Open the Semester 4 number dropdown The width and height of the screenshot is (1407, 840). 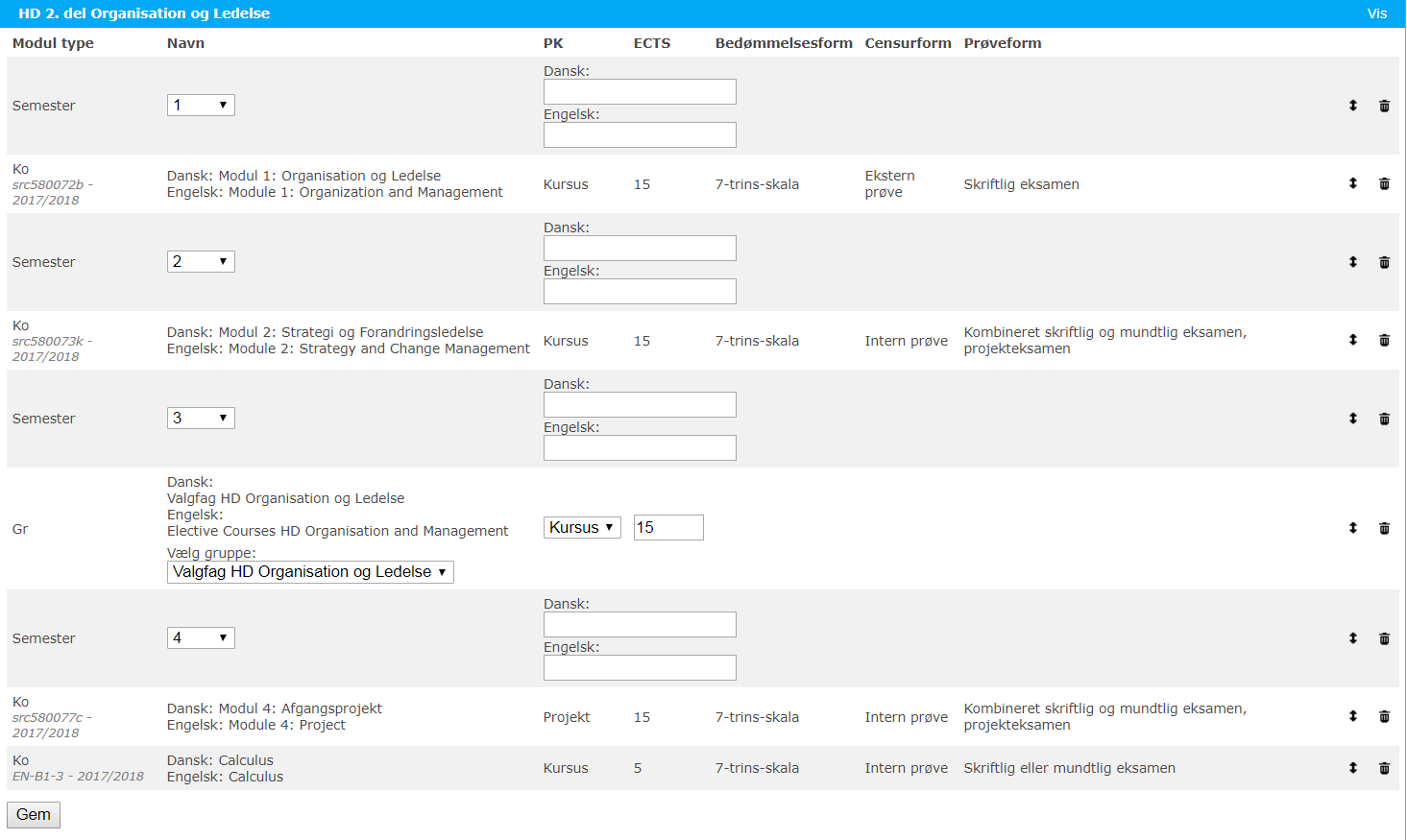201,637
